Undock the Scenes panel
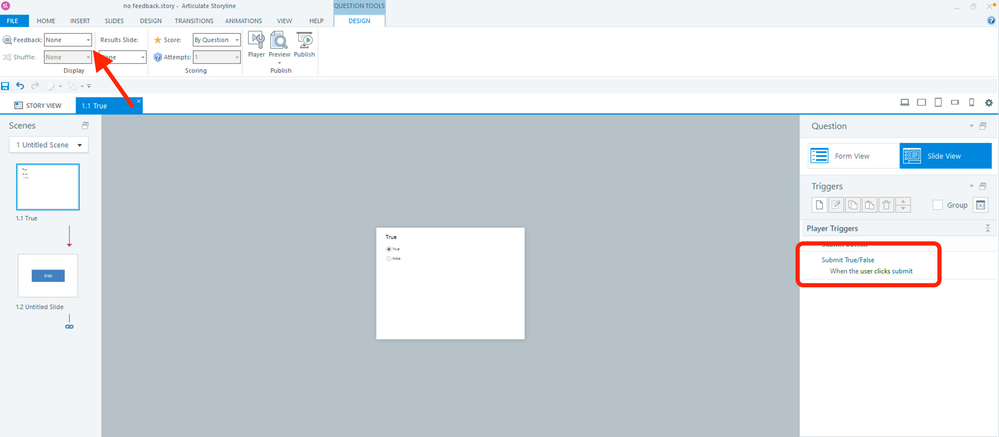The image size is (999, 437). [x=85, y=125]
